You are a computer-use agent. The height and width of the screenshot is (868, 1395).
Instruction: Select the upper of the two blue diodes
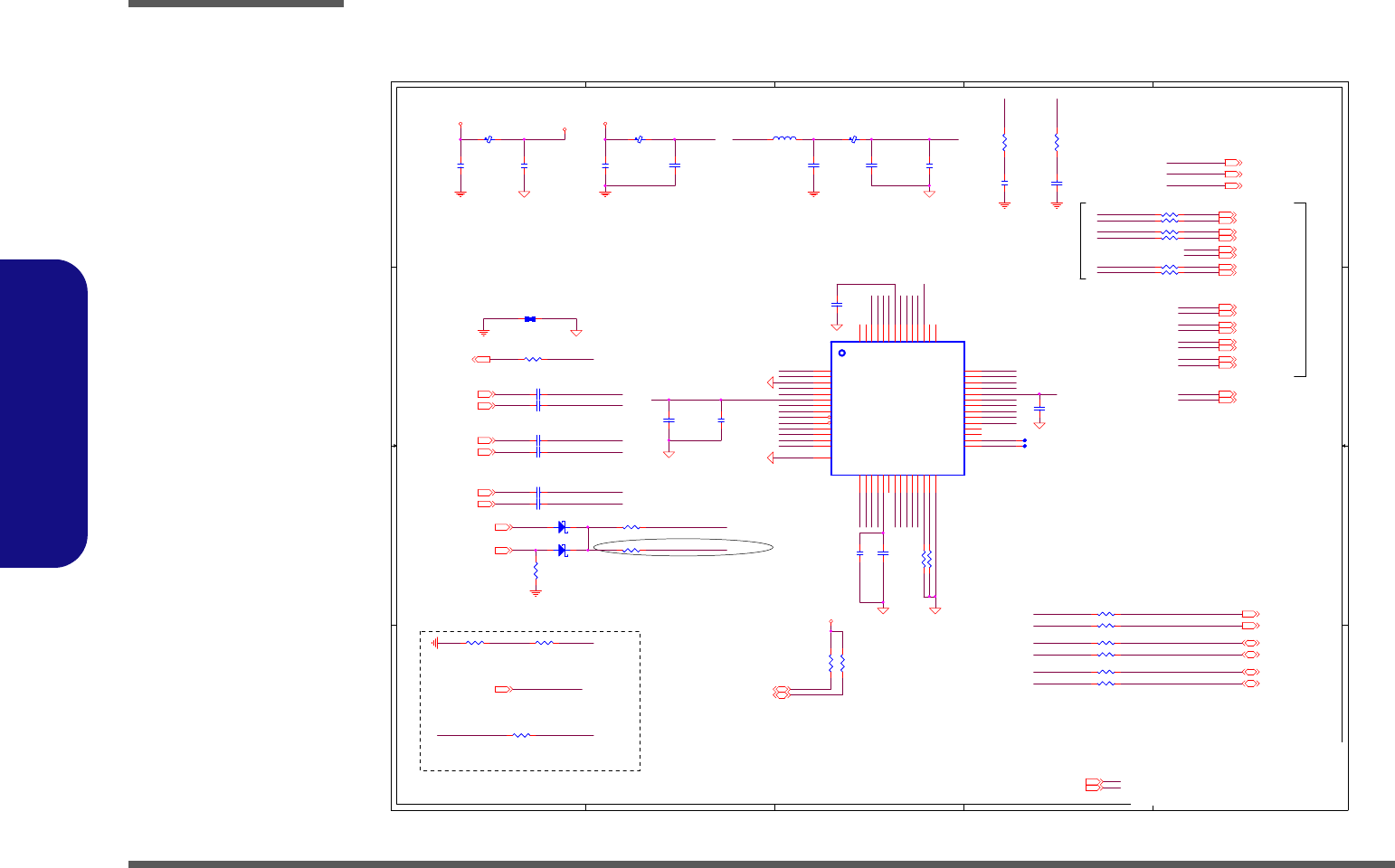(x=562, y=526)
